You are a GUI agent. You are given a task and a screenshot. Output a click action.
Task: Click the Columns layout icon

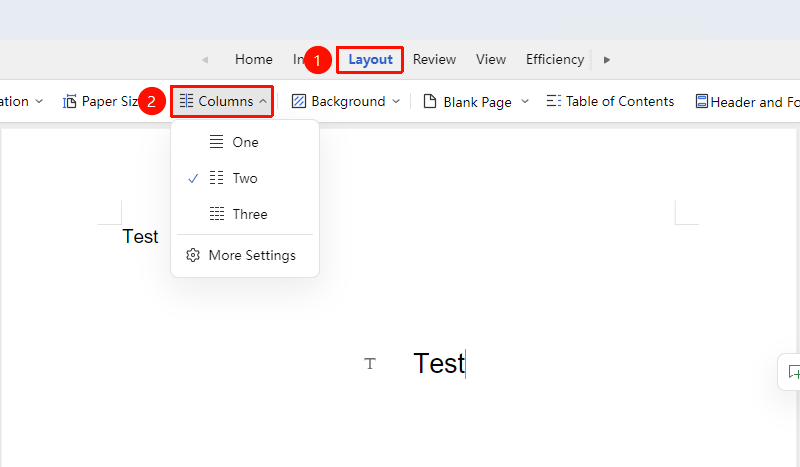[x=186, y=101]
